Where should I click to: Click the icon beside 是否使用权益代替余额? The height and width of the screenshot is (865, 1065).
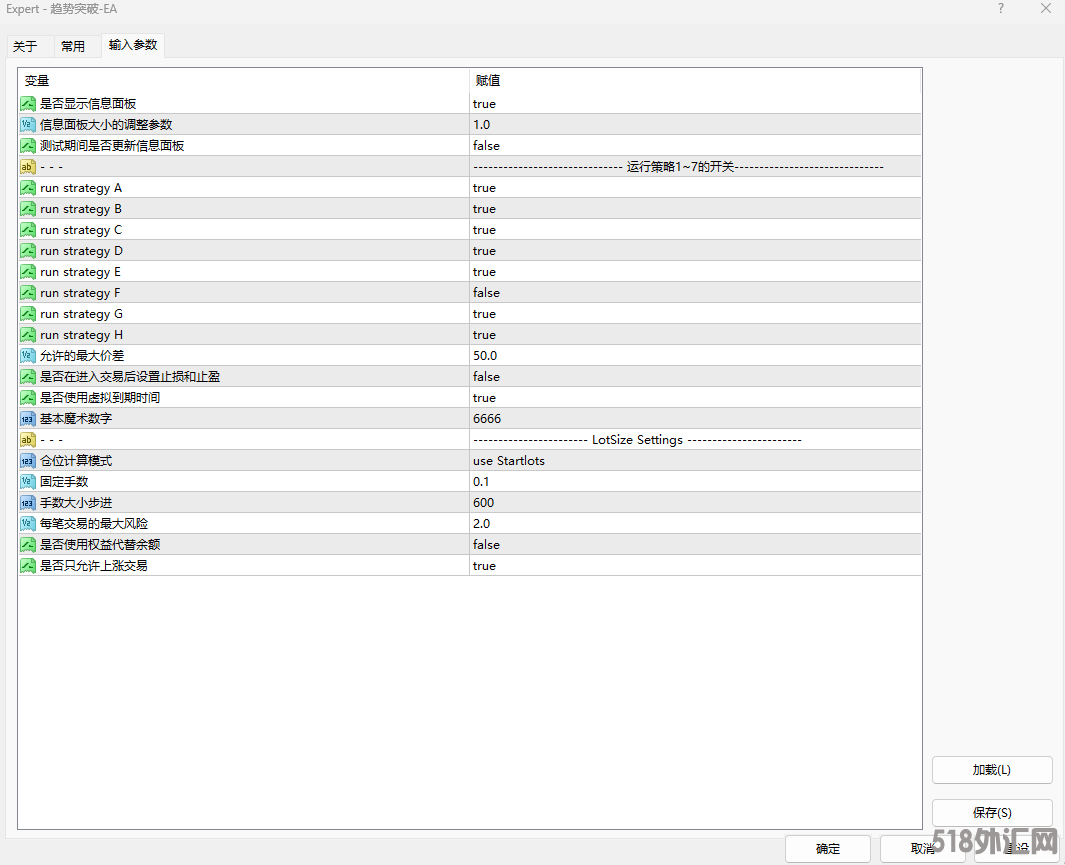(28, 545)
